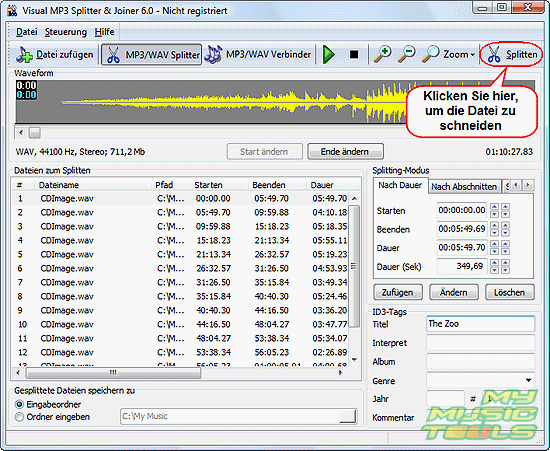The image size is (550, 451).
Task: Decrease Starten time with first down arrow
Action: pos(494,214)
